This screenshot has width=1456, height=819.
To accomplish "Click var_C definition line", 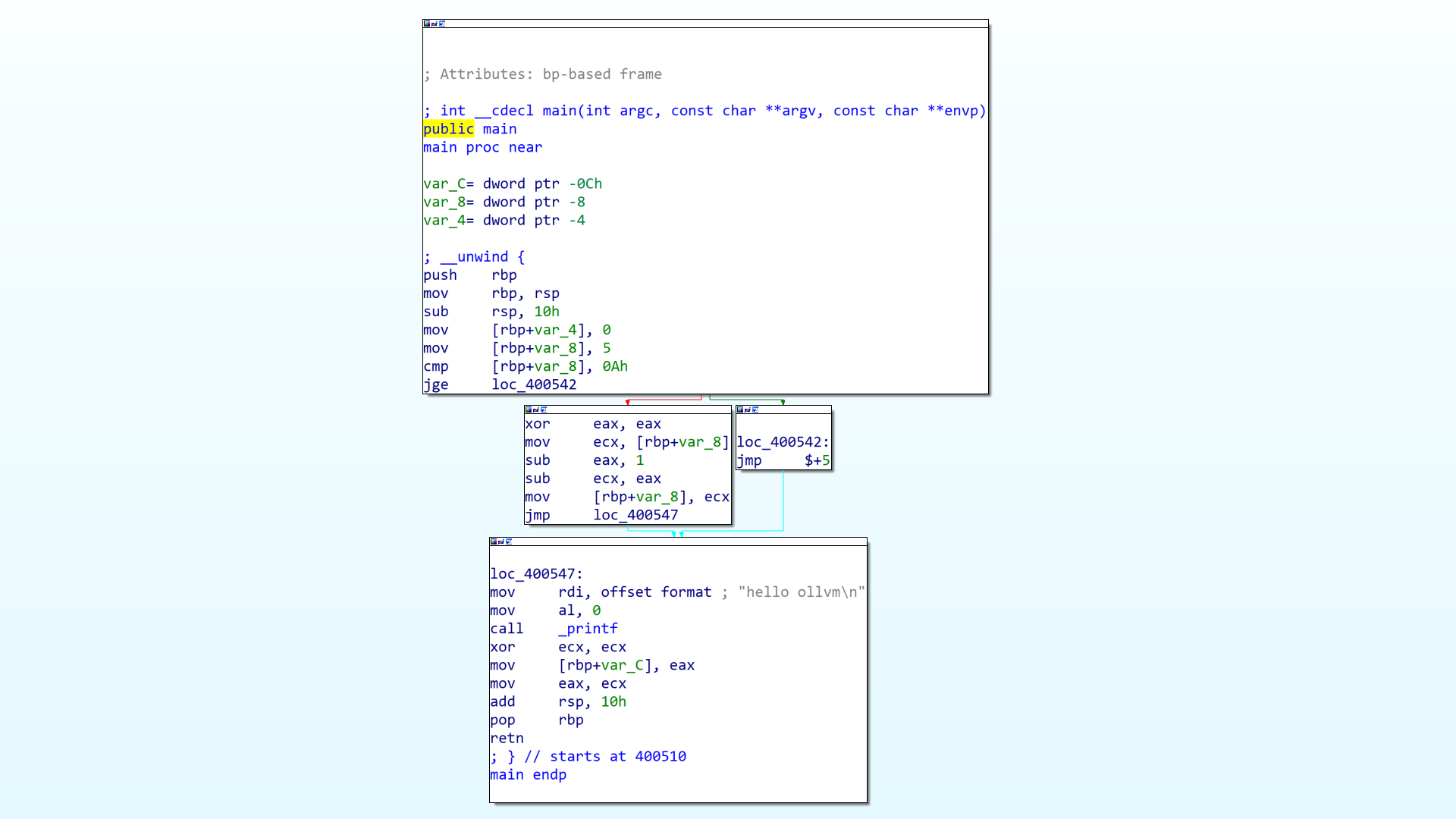I will coord(512,184).
